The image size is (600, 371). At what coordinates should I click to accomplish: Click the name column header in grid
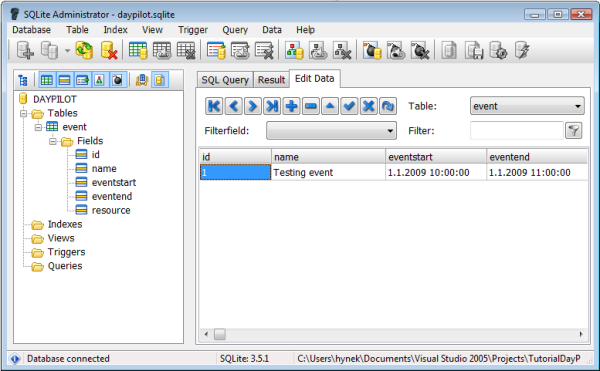click(328, 157)
